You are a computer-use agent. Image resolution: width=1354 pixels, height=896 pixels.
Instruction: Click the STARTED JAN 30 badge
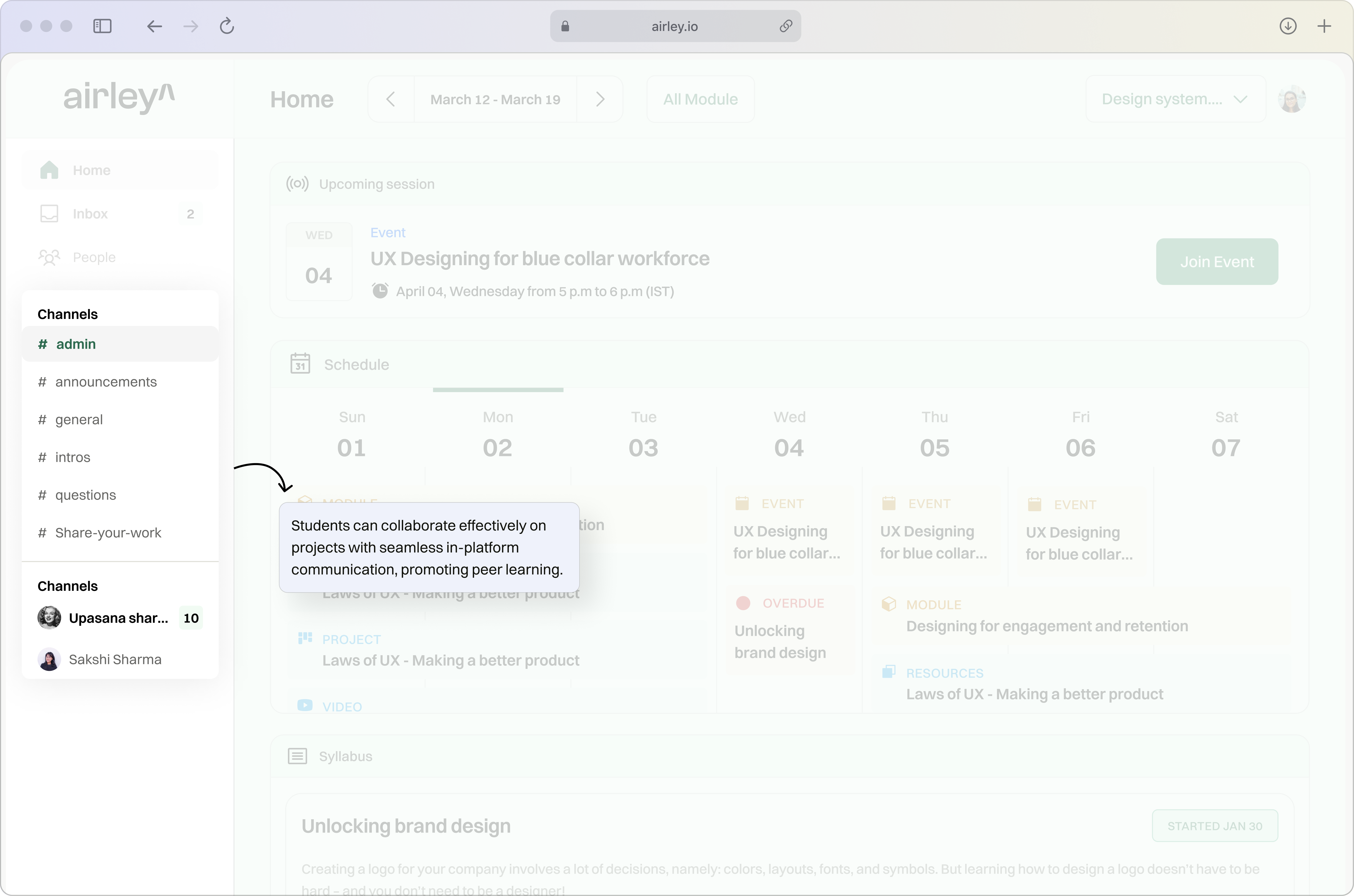point(1215,826)
